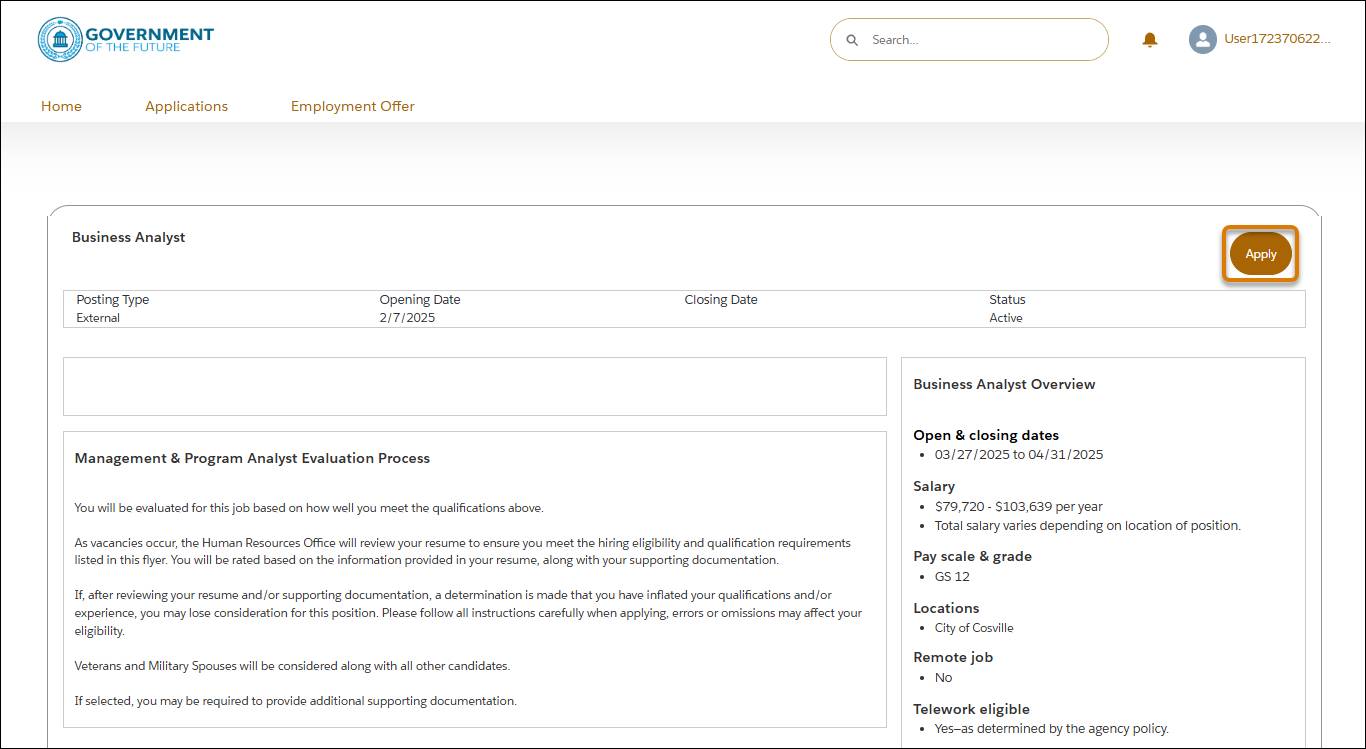Select the agency policy telework line
Image resolution: width=1366 pixels, height=749 pixels.
pyautogui.click(x=1052, y=728)
